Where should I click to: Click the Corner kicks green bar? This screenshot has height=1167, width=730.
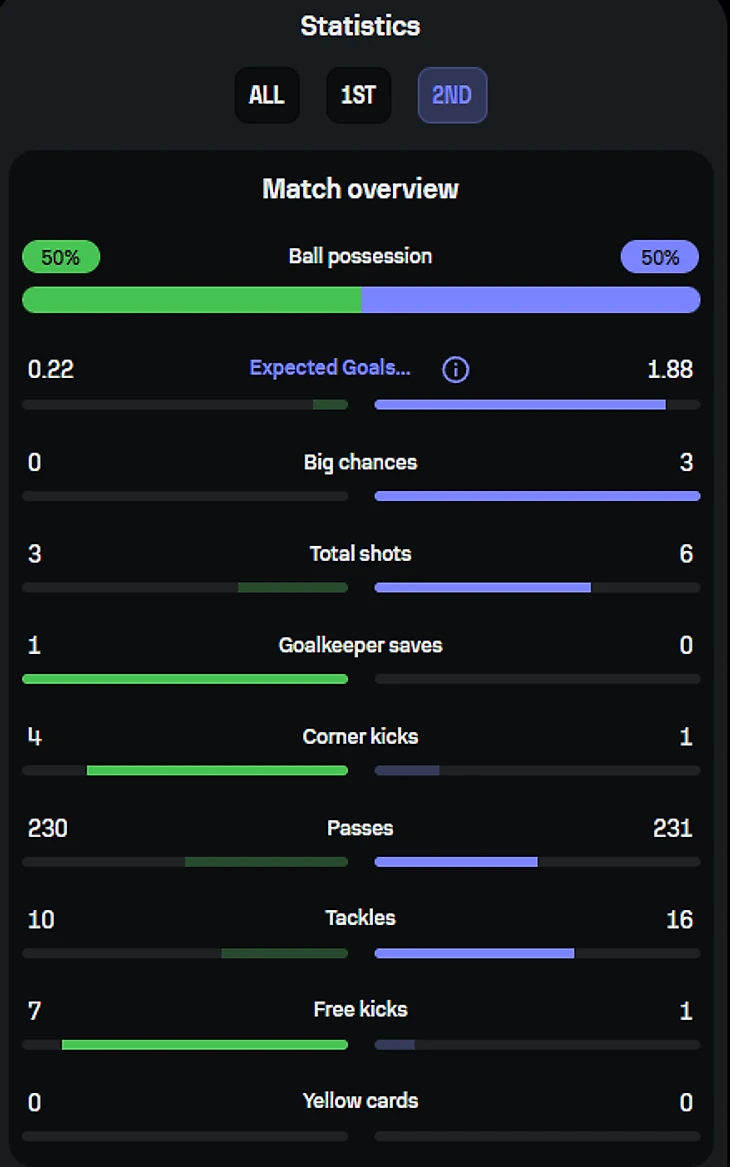217,770
